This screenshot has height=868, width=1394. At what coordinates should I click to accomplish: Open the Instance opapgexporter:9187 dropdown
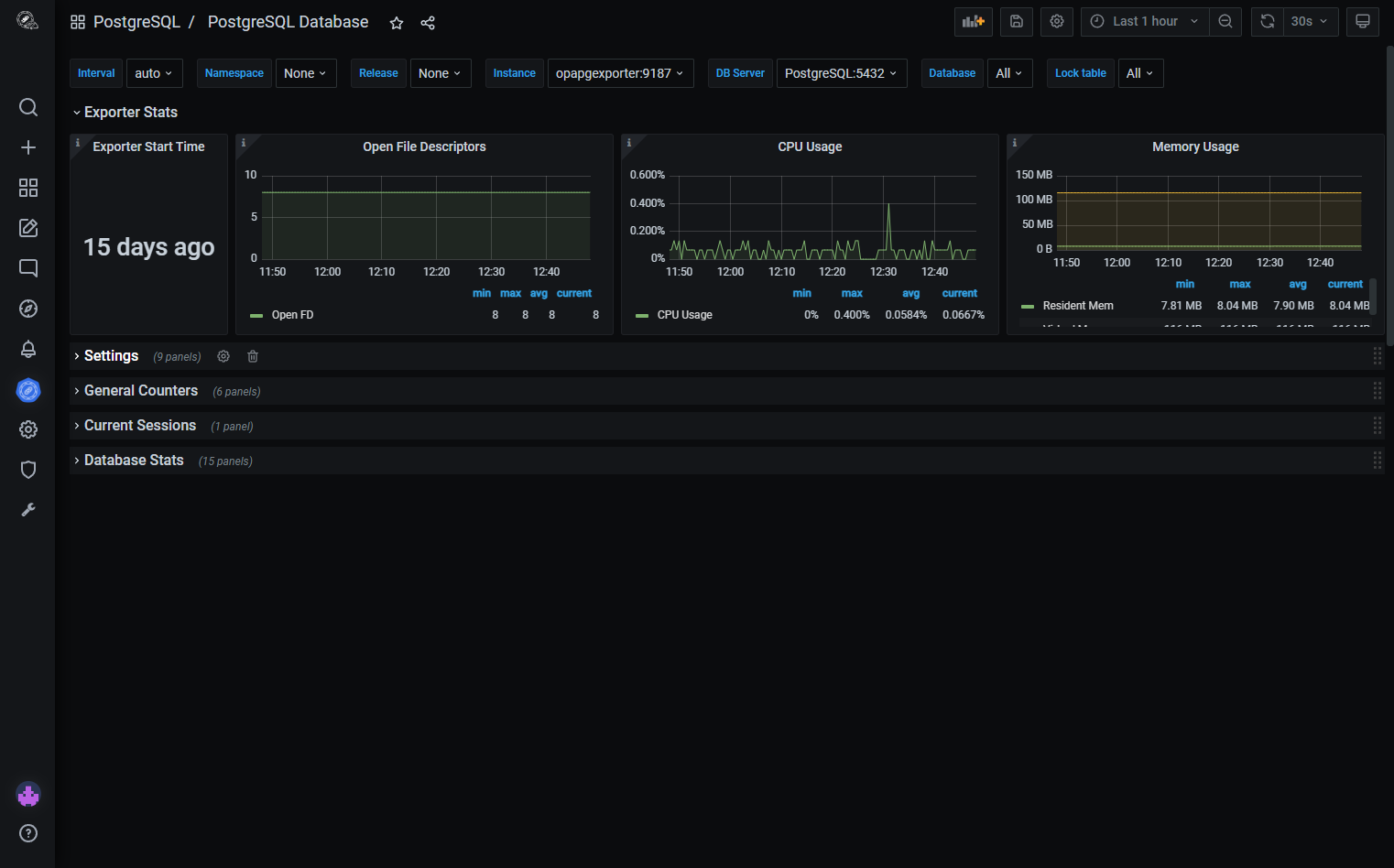coord(620,73)
